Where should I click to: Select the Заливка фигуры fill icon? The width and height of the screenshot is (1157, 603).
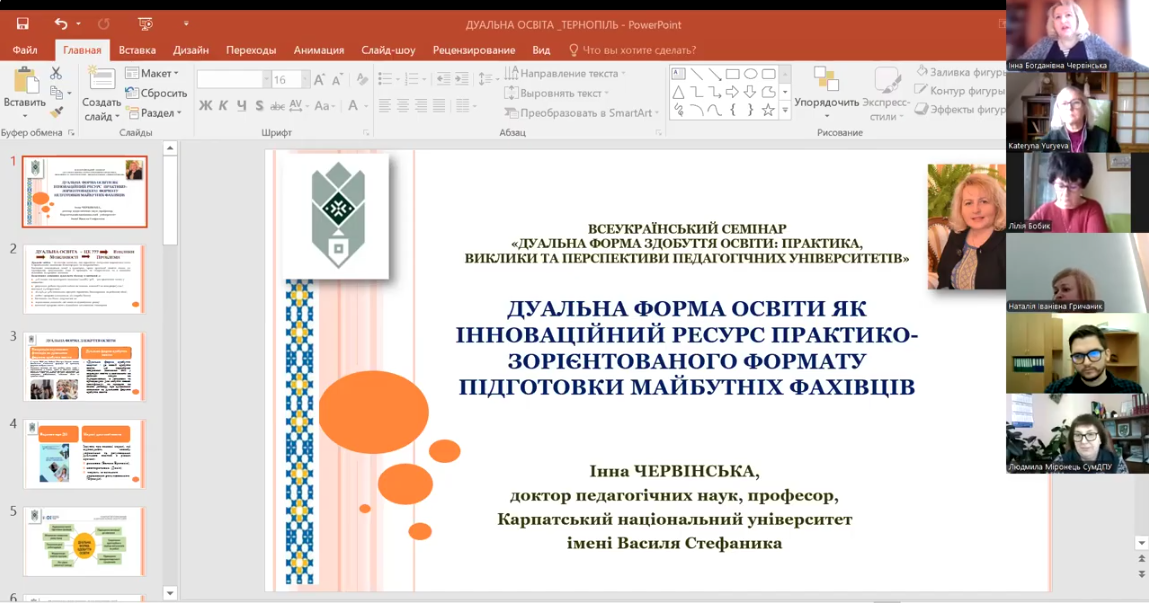pyautogui.click(x=922, y=72)
